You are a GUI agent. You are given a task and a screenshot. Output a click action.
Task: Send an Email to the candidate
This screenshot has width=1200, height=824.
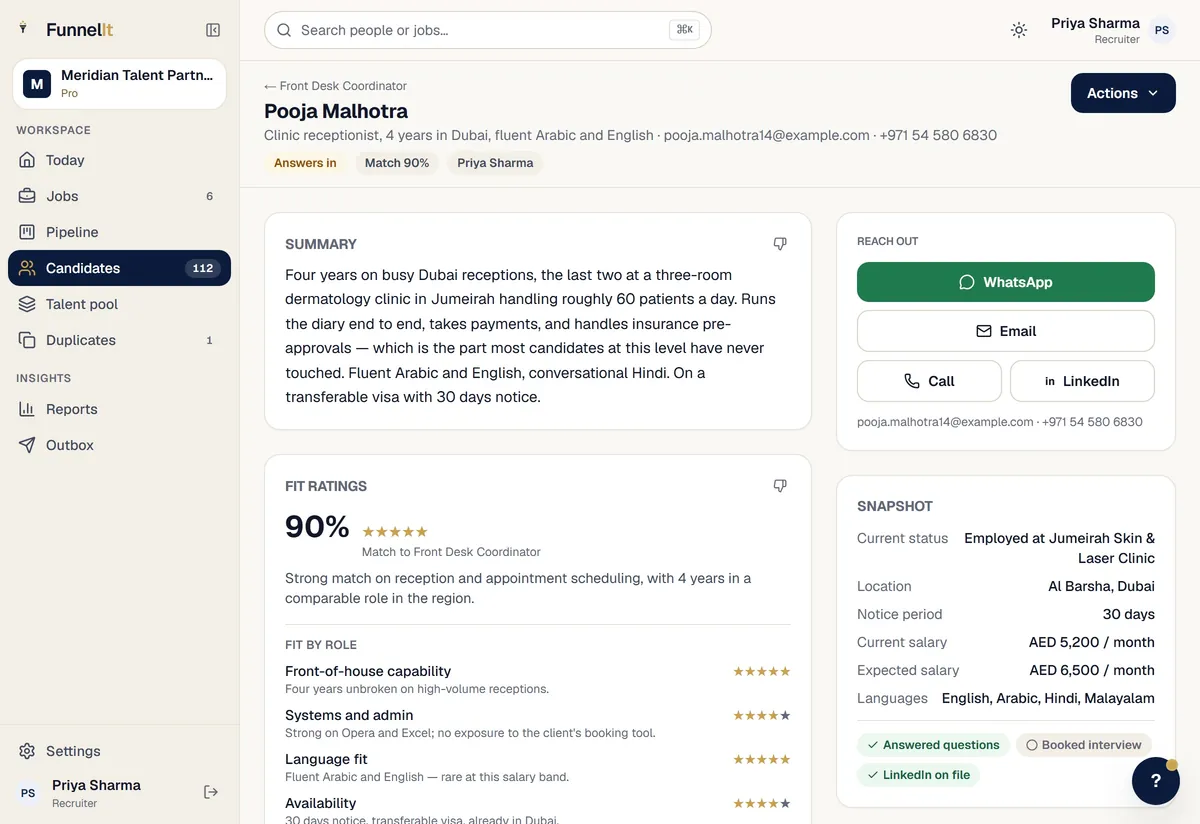(1006, 331)
